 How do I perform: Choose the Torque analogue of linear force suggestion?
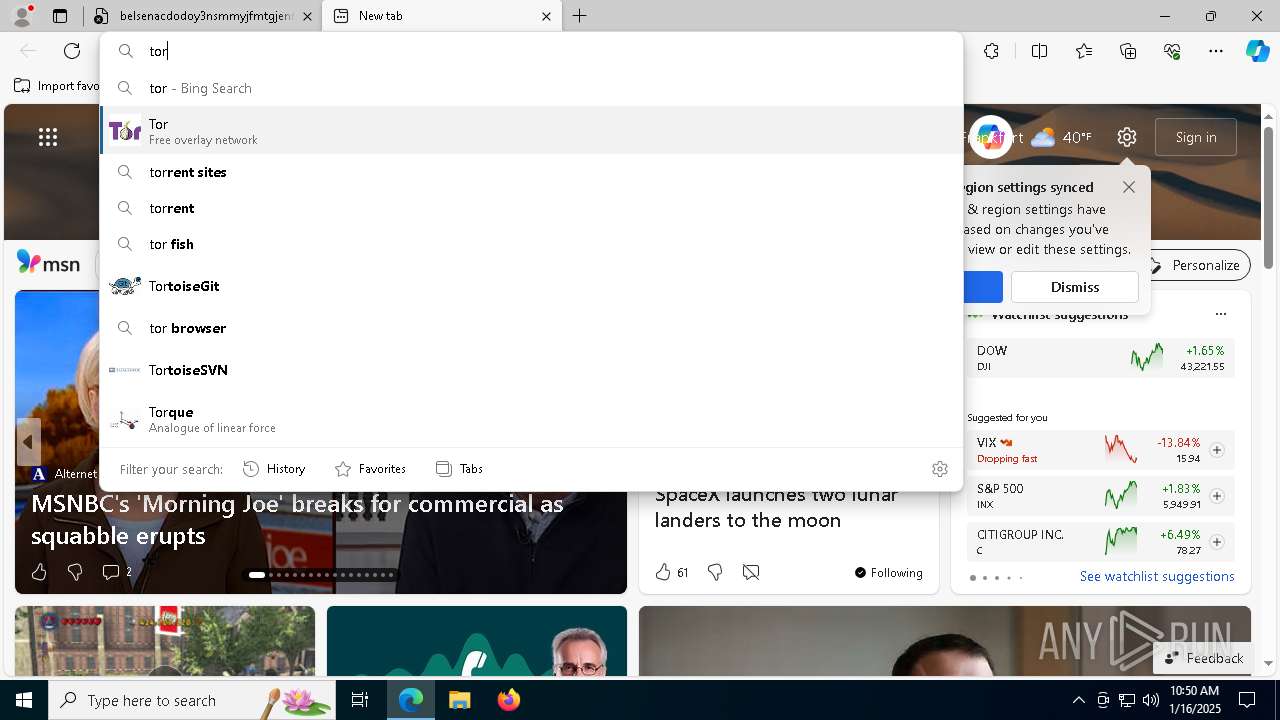(531, 419)
